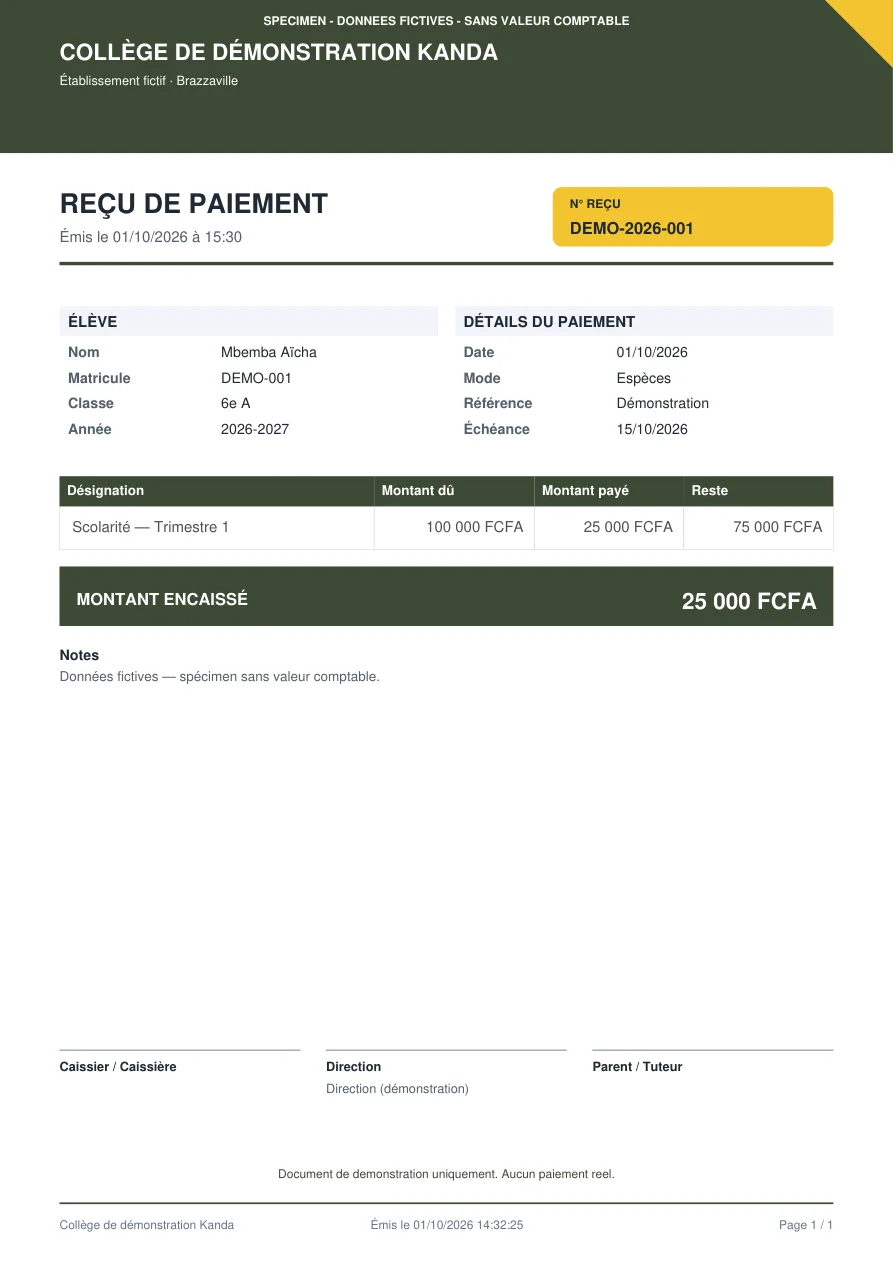Click the Nom field label
Viewport: 893px width, 1263px height.
click(84, 352)
